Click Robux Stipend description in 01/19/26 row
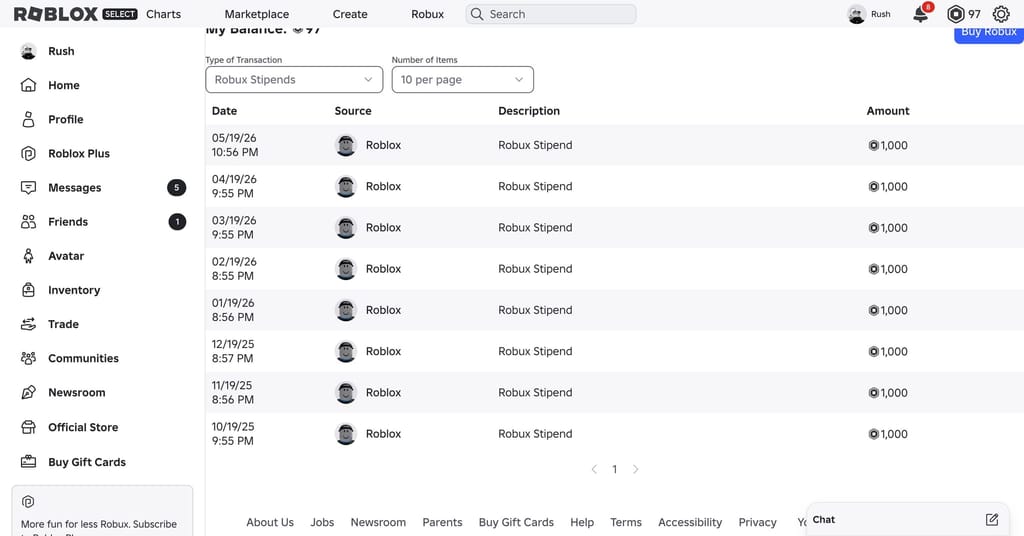1024x536 pixels. 535,309
